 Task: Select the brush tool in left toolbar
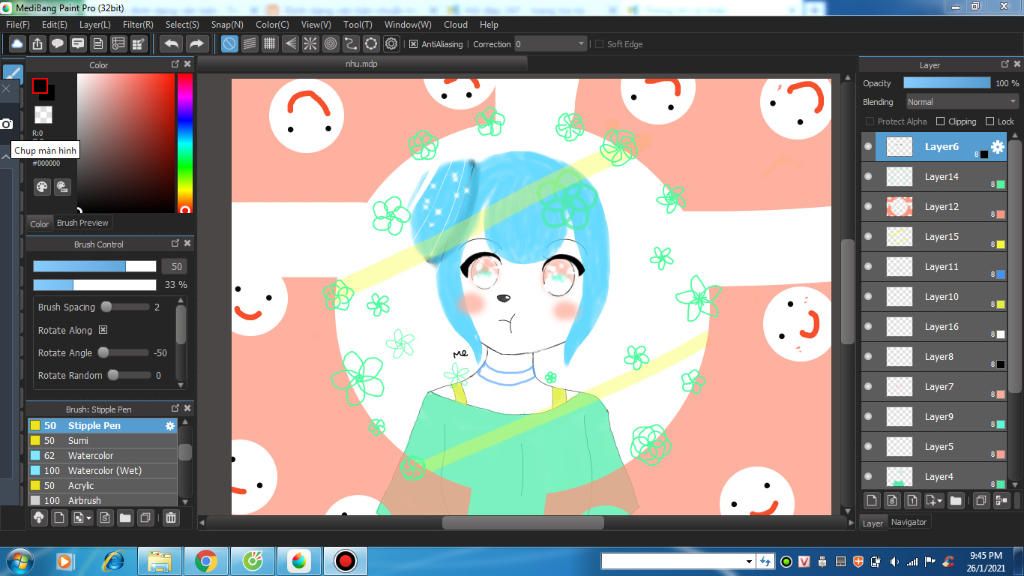pyautogui.click(x=12, y=72)
